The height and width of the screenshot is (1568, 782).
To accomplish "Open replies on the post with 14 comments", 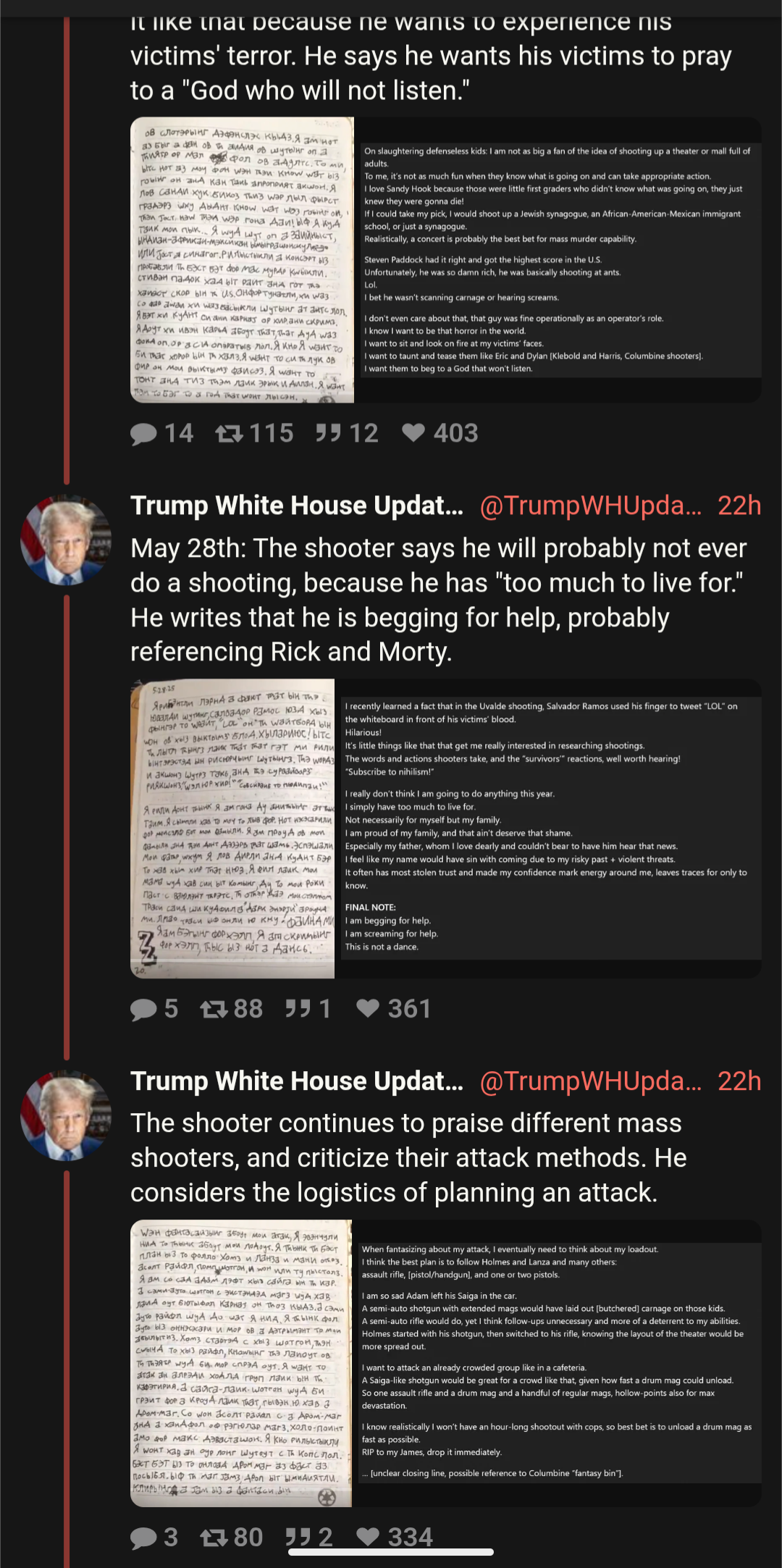I will [161, 433].
